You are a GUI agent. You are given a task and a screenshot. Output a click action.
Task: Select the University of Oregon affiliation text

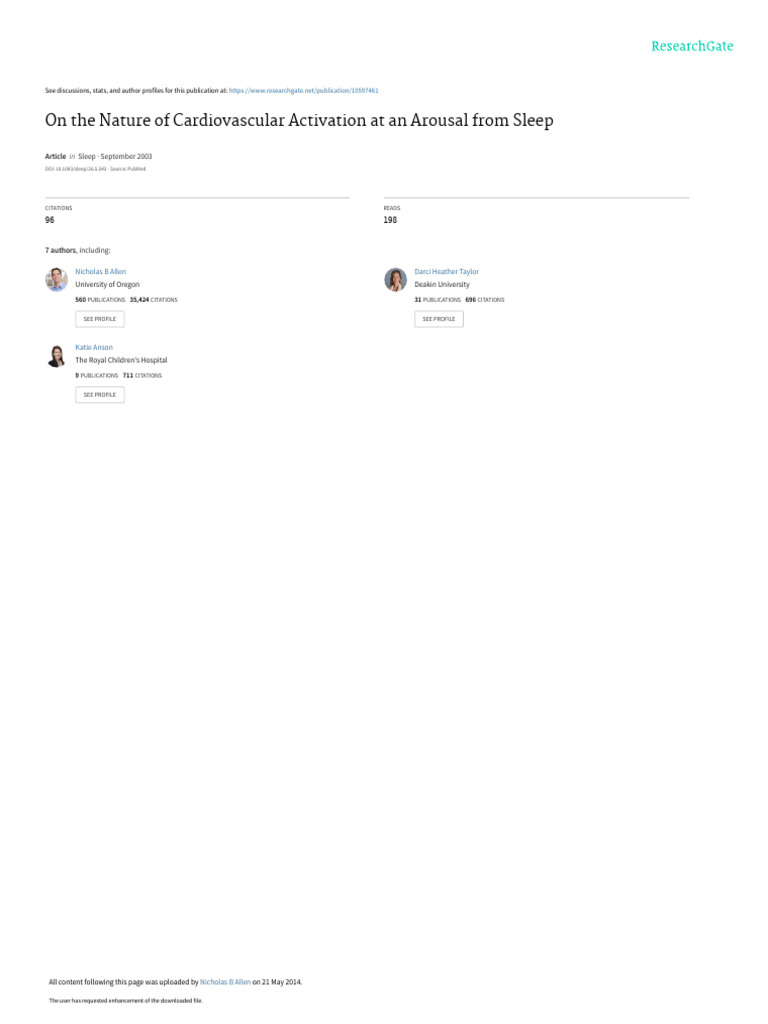pos(107,285)
